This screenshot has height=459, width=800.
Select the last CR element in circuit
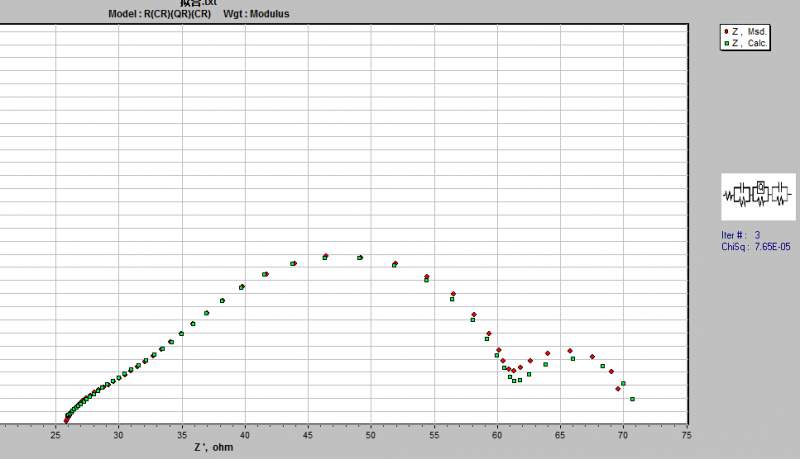click(x=780, y=194)
